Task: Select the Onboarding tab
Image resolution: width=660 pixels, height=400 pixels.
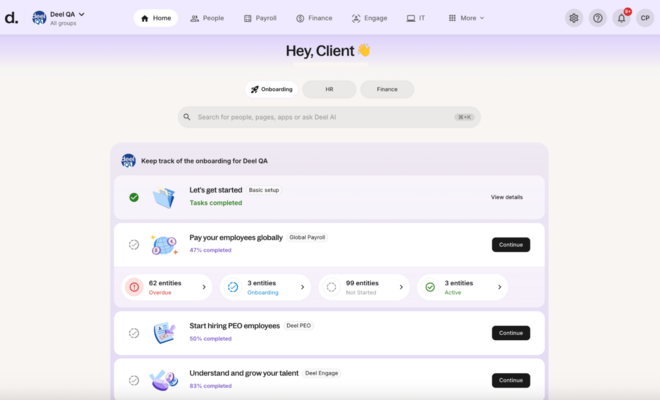Action: 271,89
